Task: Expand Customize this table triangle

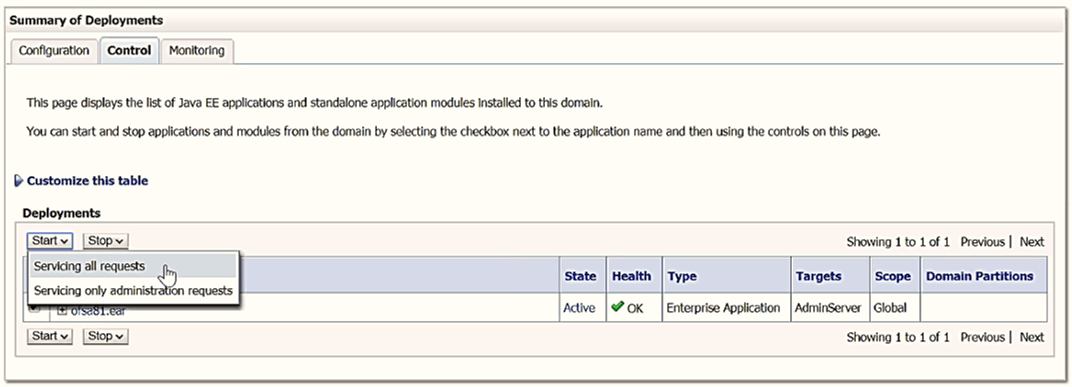Action: pos(18,181)
